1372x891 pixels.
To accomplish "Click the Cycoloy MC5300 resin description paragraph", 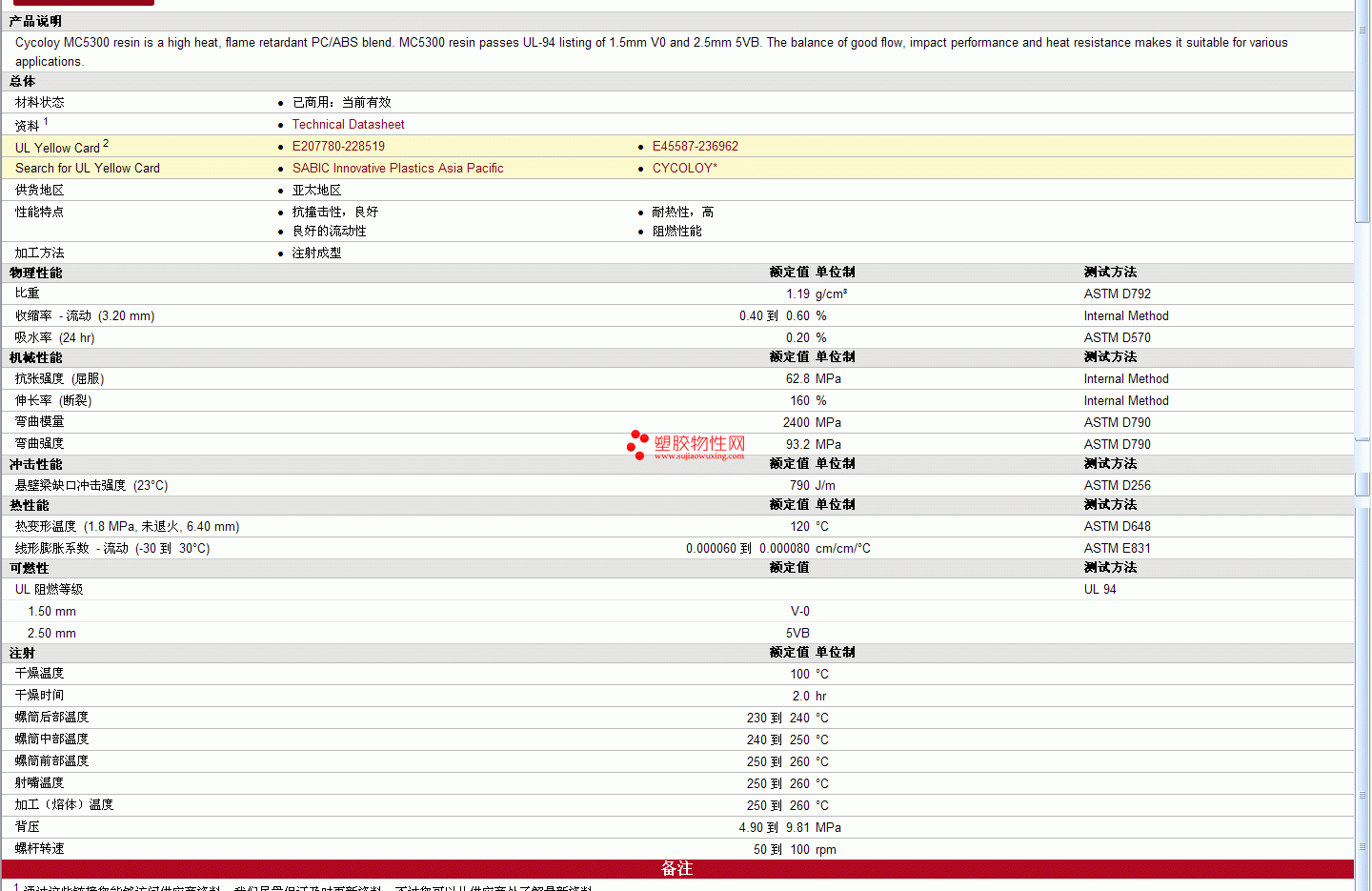I will [651, 51].
